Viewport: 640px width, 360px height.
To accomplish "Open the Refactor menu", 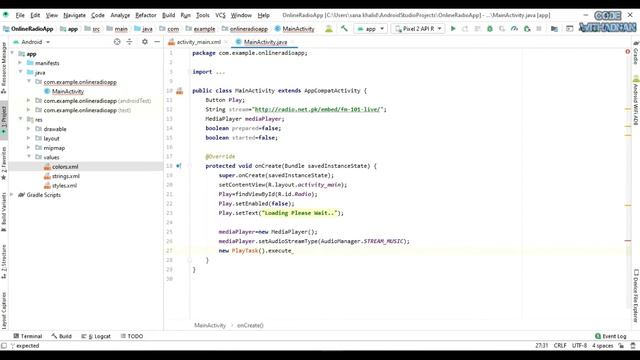I will 146,15.
